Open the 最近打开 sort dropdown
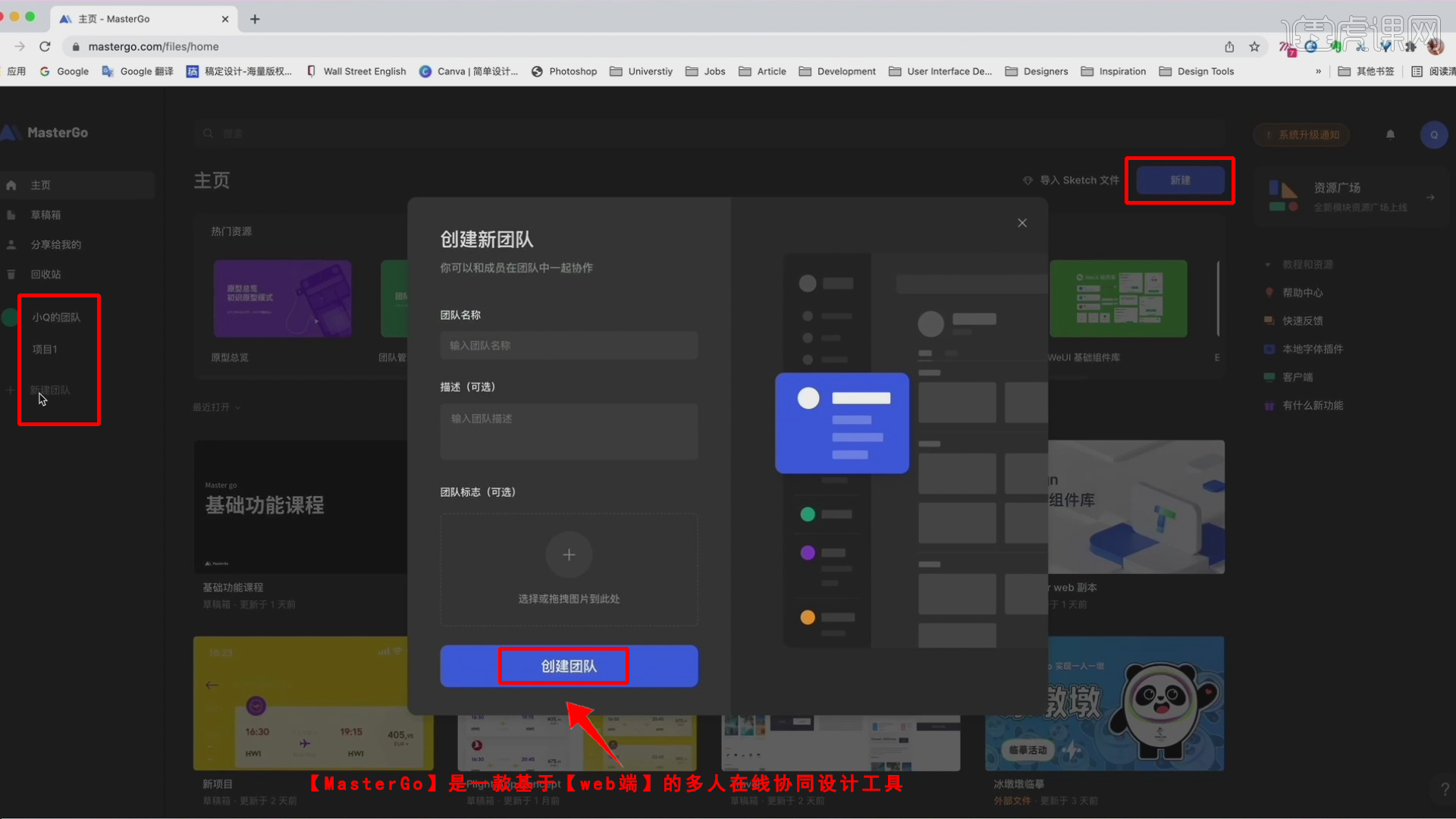 218,407
